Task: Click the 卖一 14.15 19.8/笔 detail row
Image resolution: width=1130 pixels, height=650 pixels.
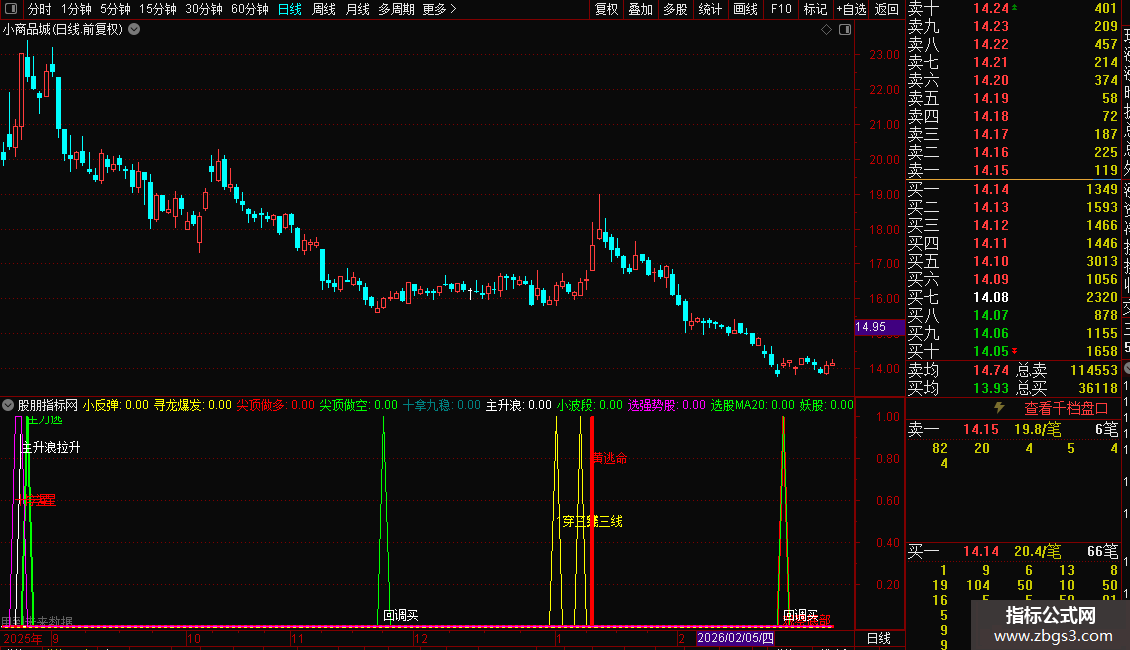Action: [x=1013, y=430]
